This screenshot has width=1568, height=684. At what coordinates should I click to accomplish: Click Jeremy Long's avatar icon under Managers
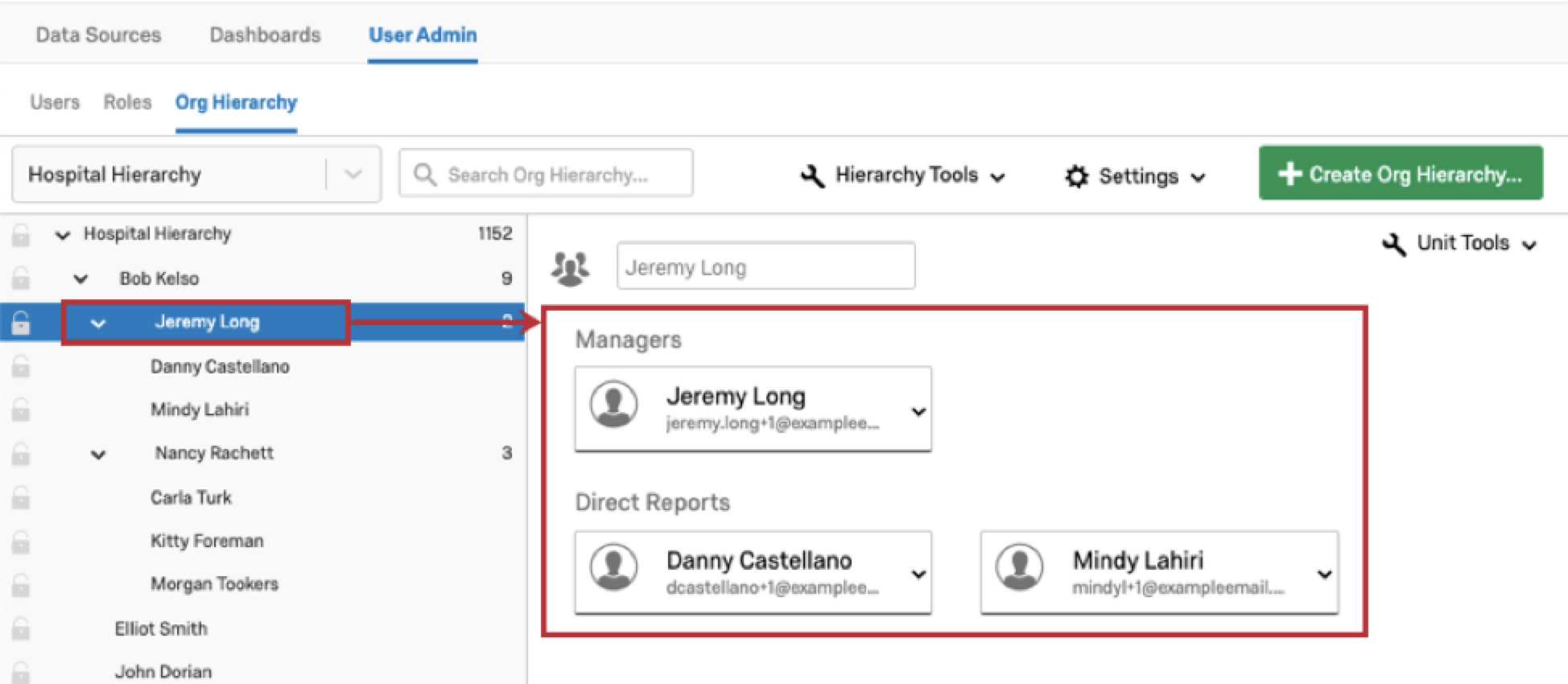pos(614,405)
